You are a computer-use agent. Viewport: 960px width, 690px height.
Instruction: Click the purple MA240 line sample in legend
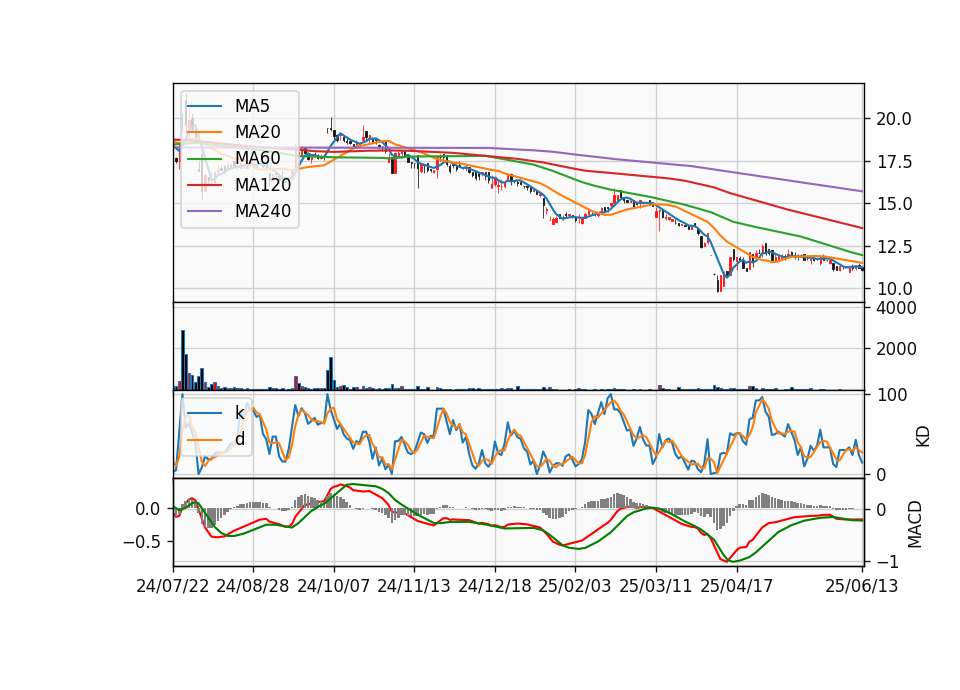click(x=204, y=211)
